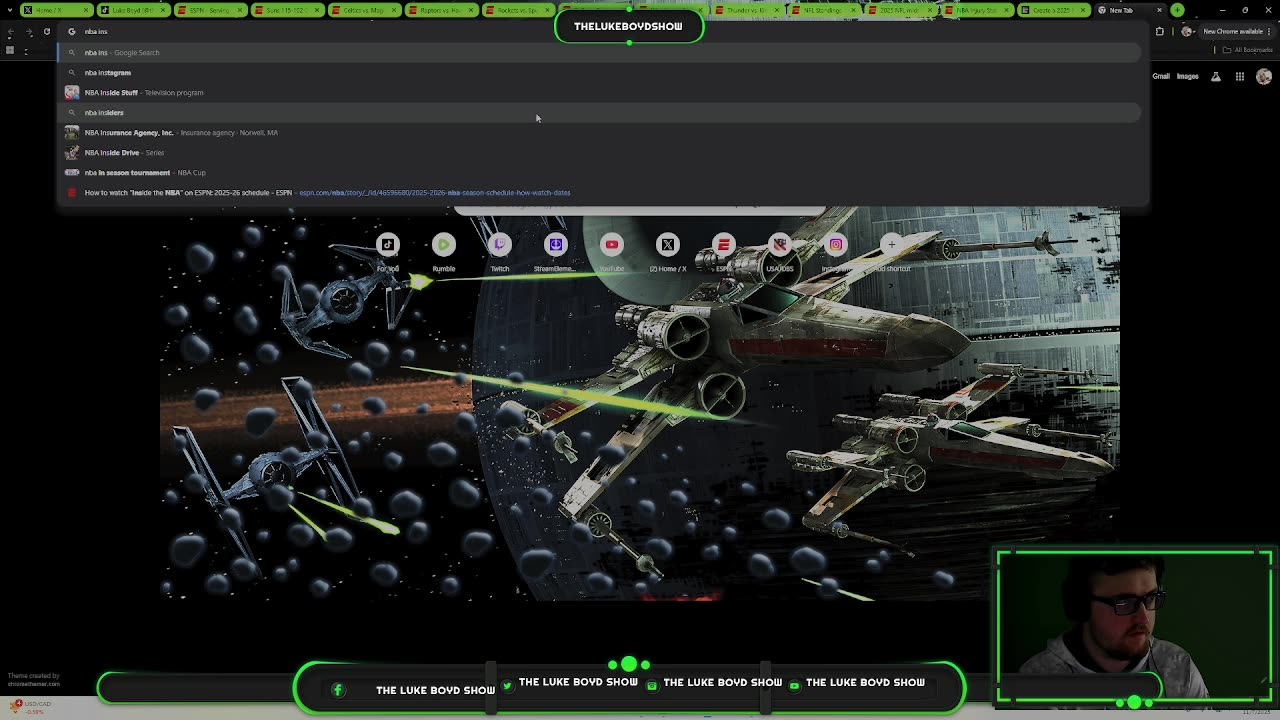Click the webcam overlay thumbnail

tap(1134, 627)
